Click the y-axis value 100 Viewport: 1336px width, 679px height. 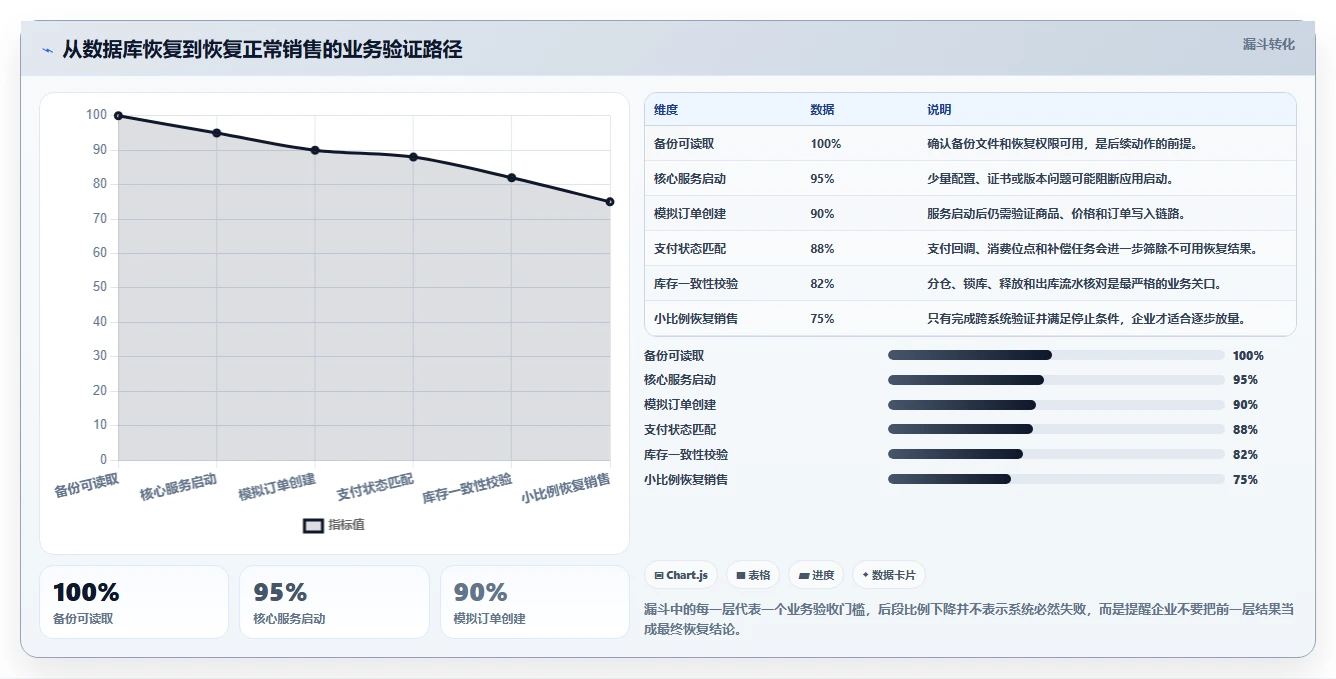click(x=96, y=115)
